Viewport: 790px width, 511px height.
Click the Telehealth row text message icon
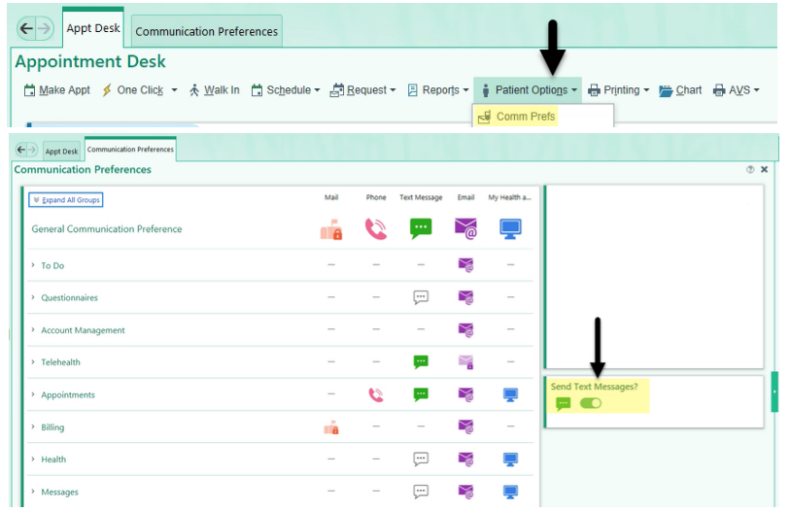click(421, 362)
